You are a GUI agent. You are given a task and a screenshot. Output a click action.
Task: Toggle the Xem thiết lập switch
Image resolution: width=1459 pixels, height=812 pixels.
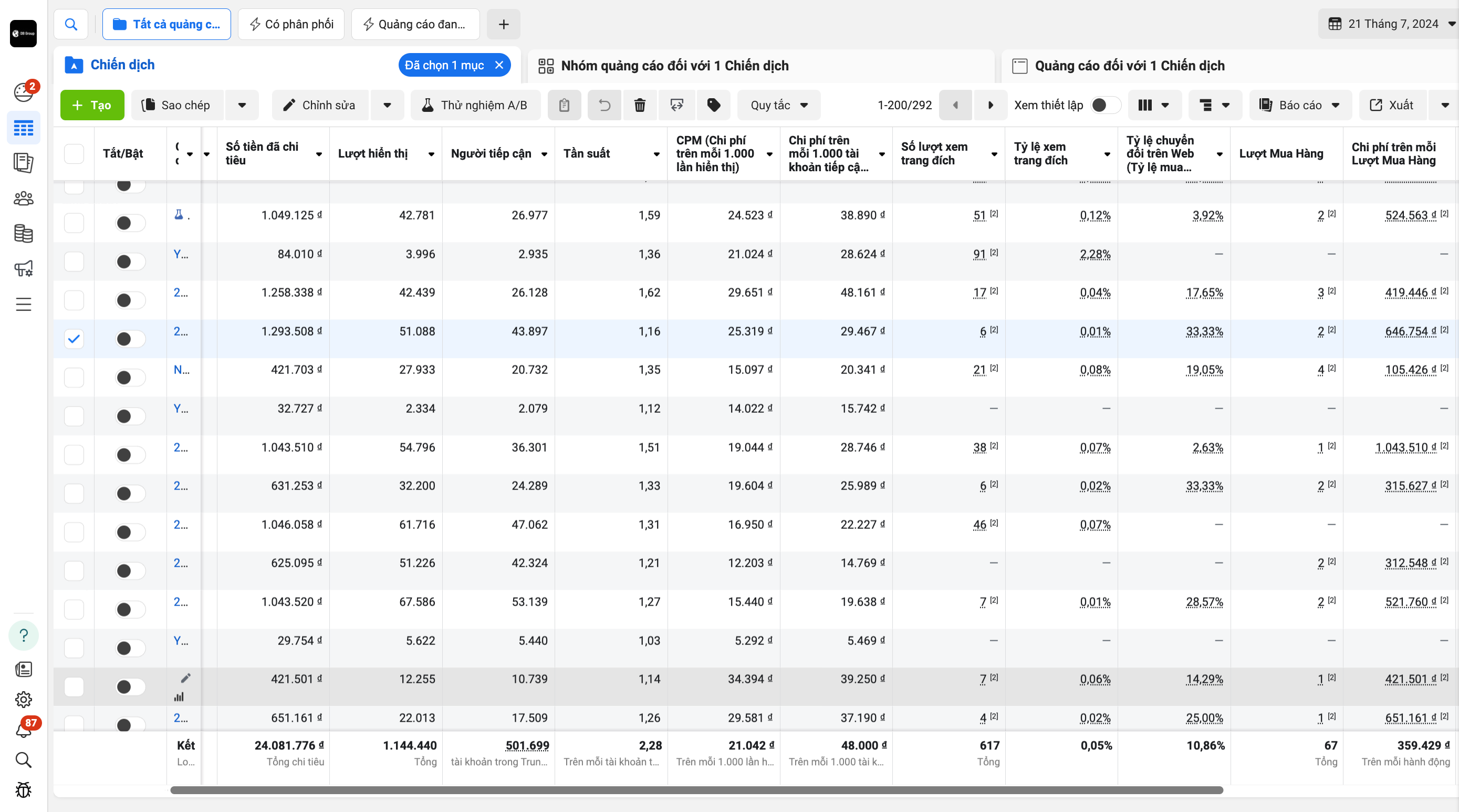tap(1105, 105)
